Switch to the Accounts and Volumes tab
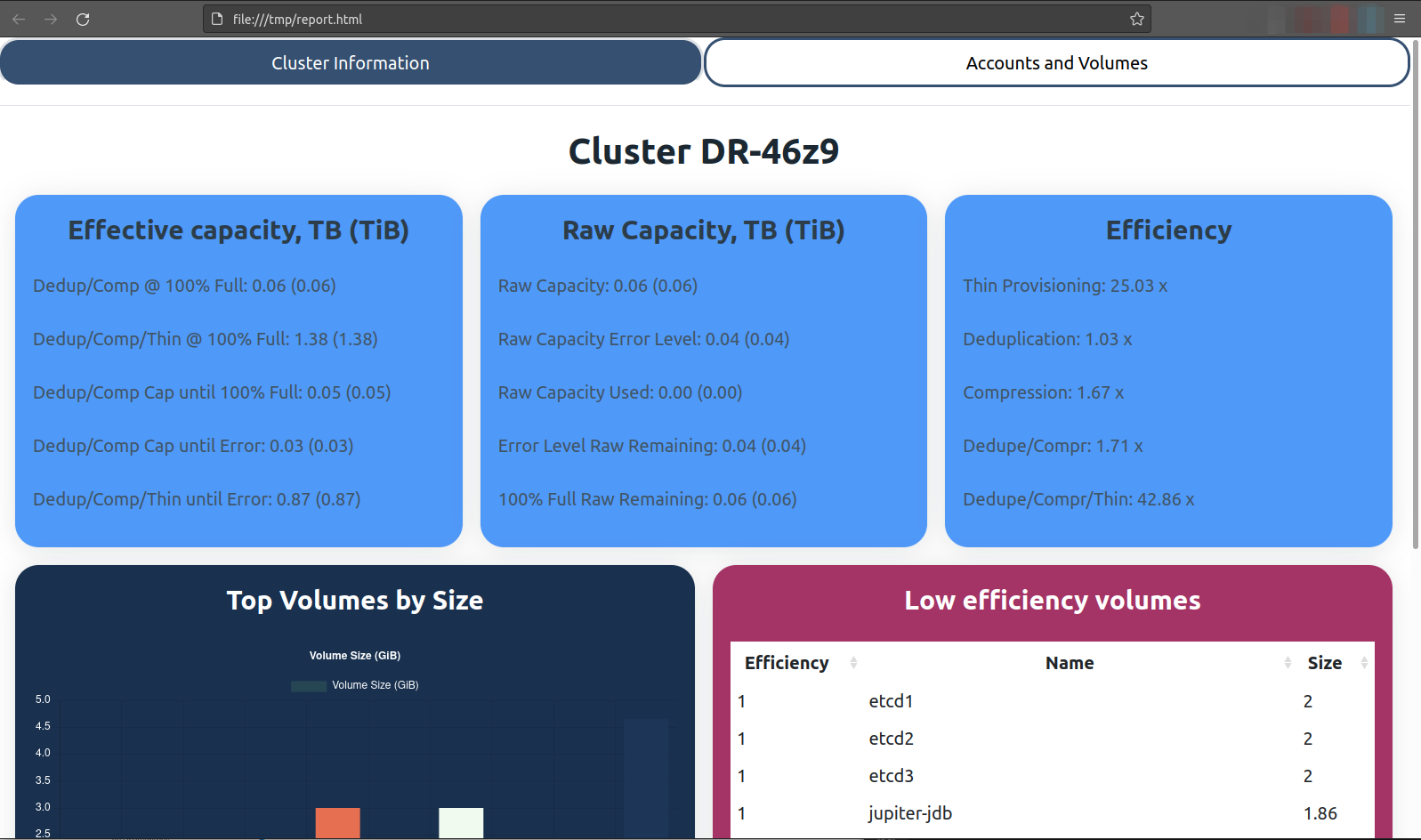Viewport: 1421px width, 840px height. click(x=1056, y=63)
